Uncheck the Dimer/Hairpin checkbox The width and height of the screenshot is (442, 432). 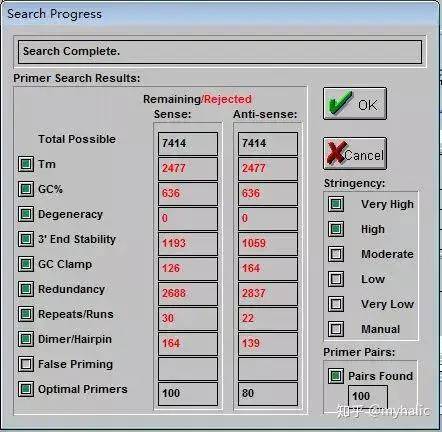pyautogui.click(x=26, y=339)
